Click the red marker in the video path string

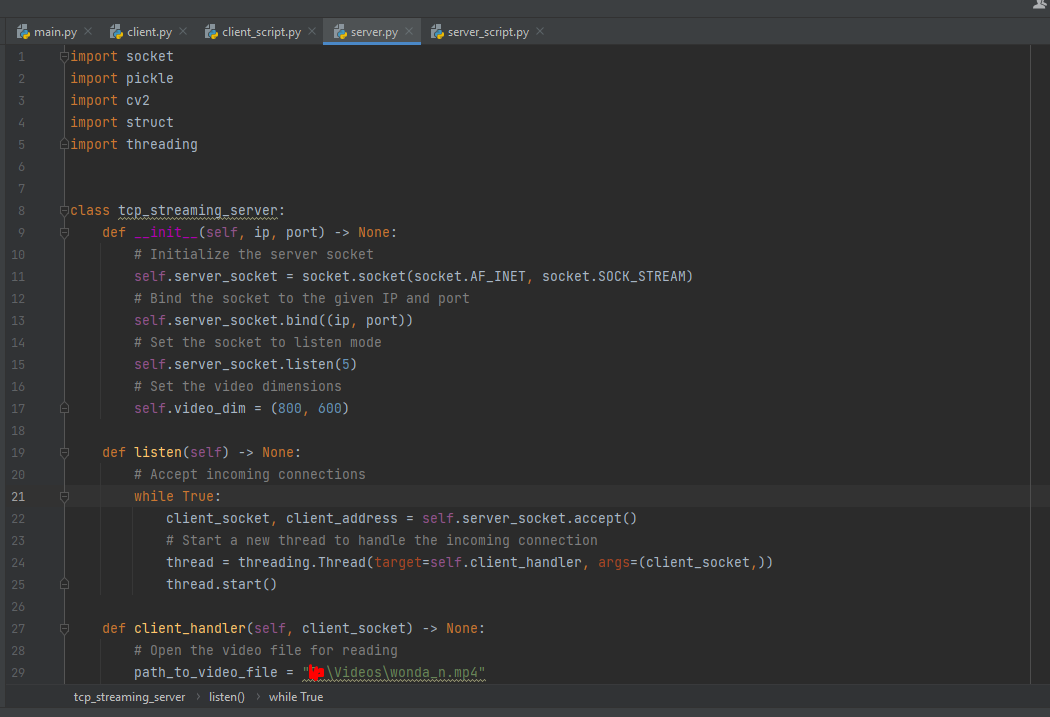click(315, 672)
